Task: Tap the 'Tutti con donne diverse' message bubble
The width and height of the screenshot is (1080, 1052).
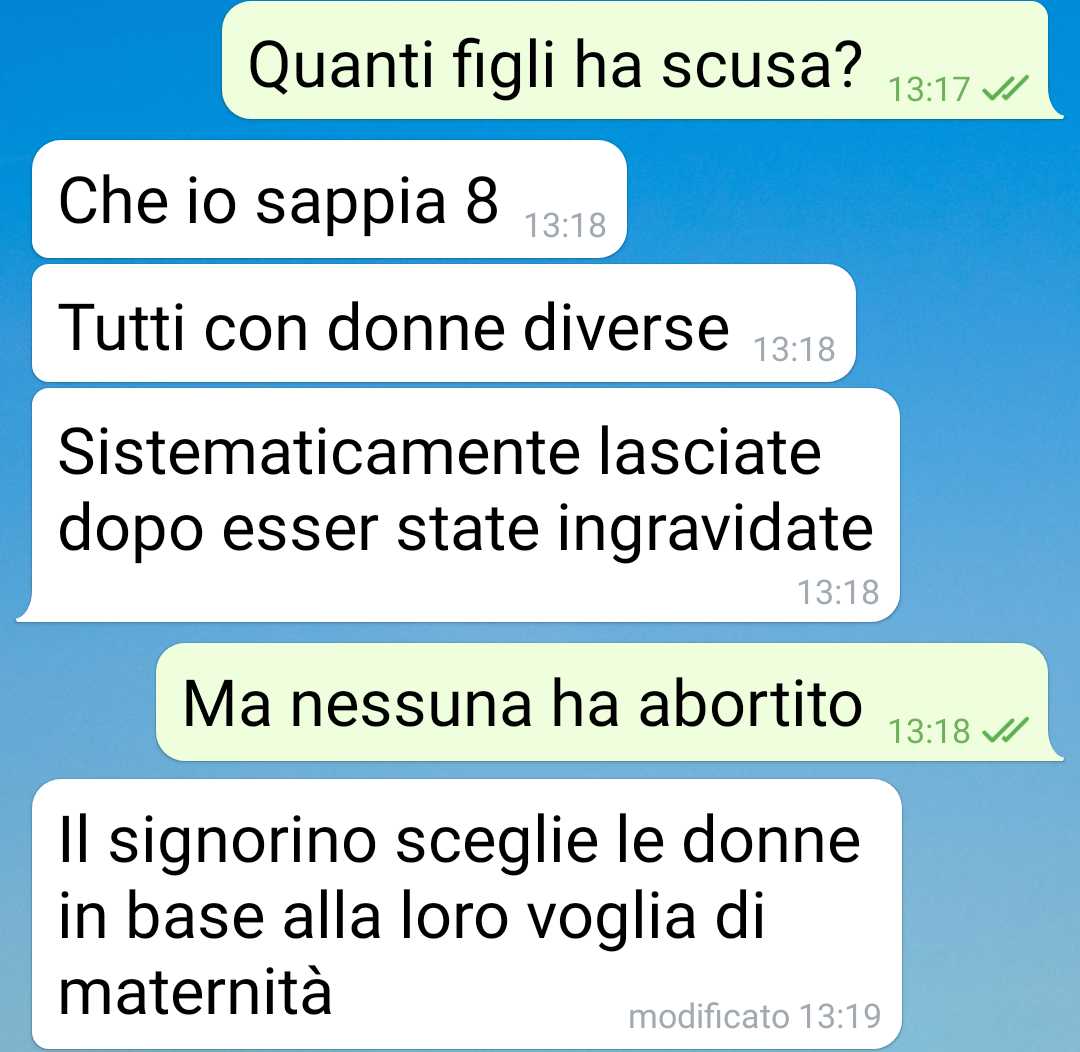Action: point(444,323)
